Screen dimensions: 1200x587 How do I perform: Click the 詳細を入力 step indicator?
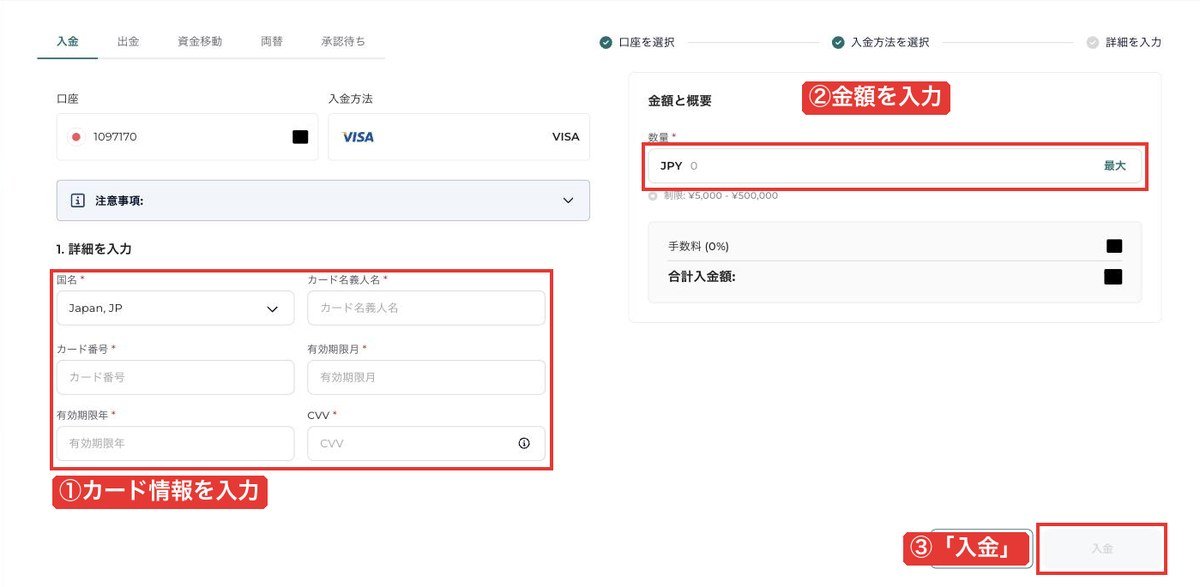(x=1124, y=43)
